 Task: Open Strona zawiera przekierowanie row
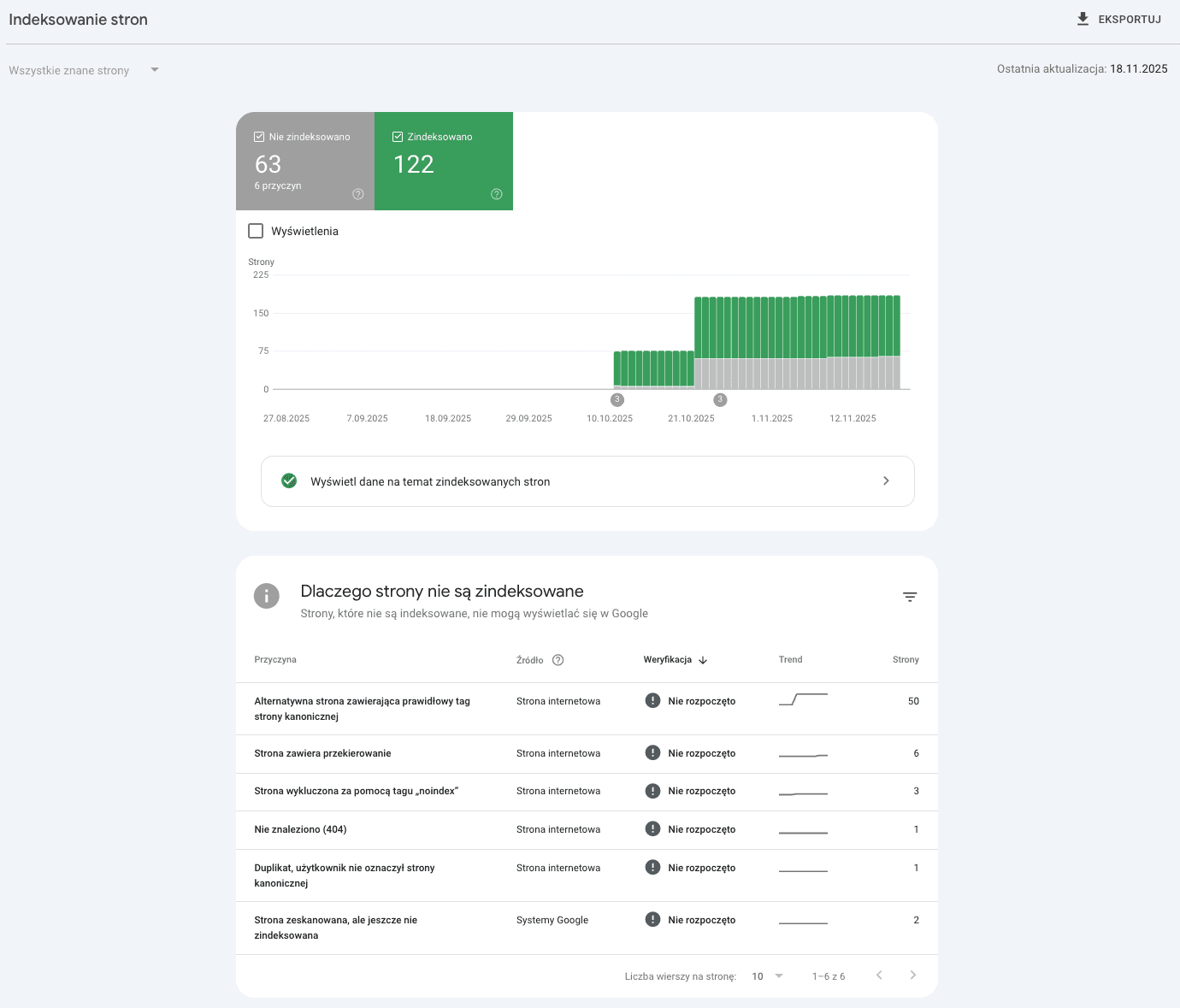coord(587,754)
